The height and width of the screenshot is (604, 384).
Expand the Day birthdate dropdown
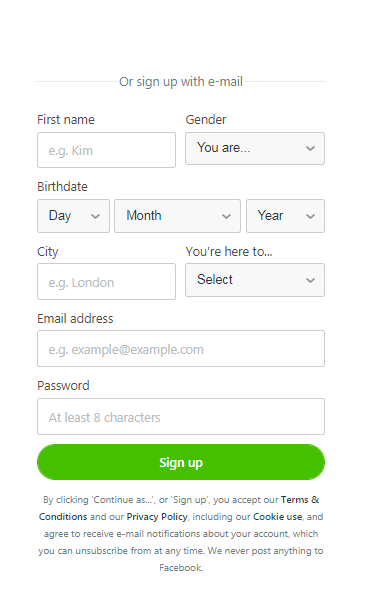coord(73,216)
